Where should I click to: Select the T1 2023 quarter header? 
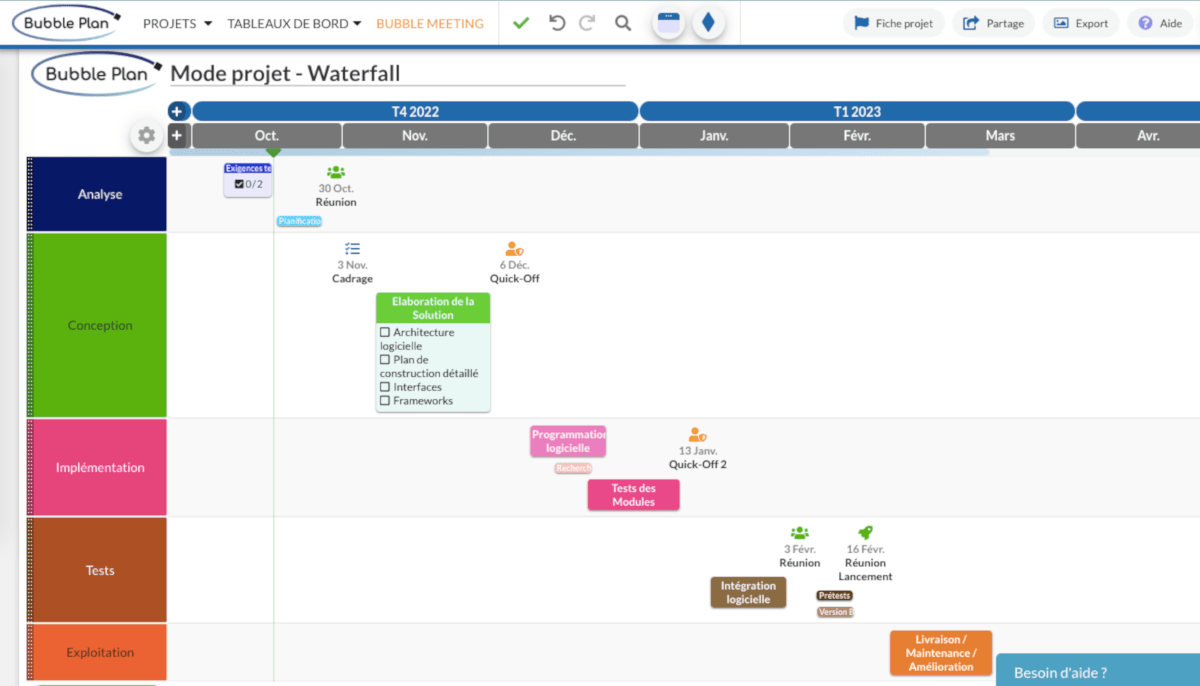[x=857, y=112]
